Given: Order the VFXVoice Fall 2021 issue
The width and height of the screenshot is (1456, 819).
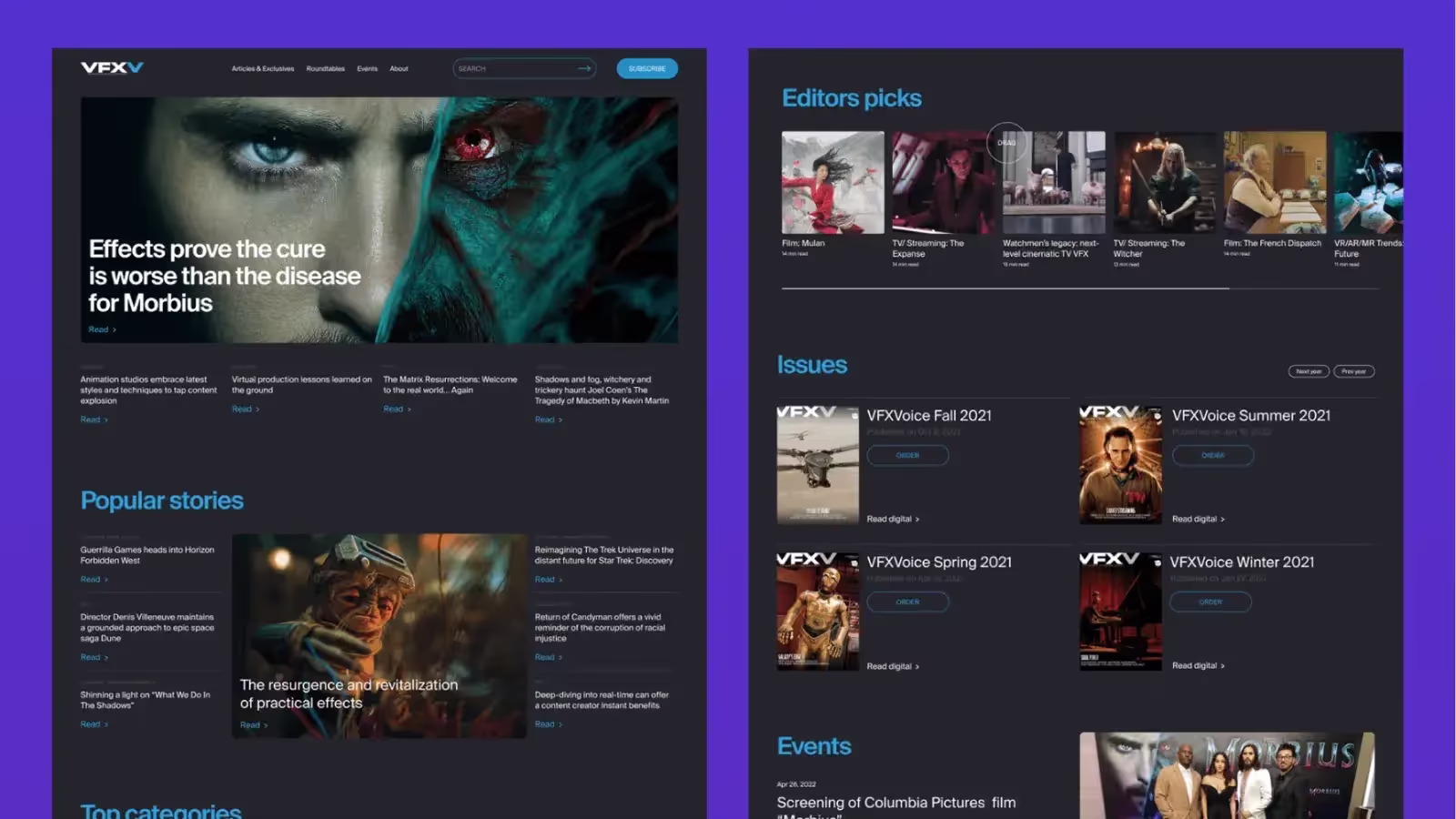Looking at the screenshot, I should pos(907,455).
